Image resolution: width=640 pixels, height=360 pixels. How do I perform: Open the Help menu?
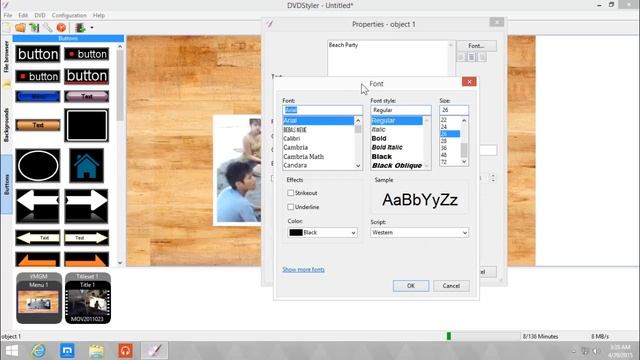(99, 15)
